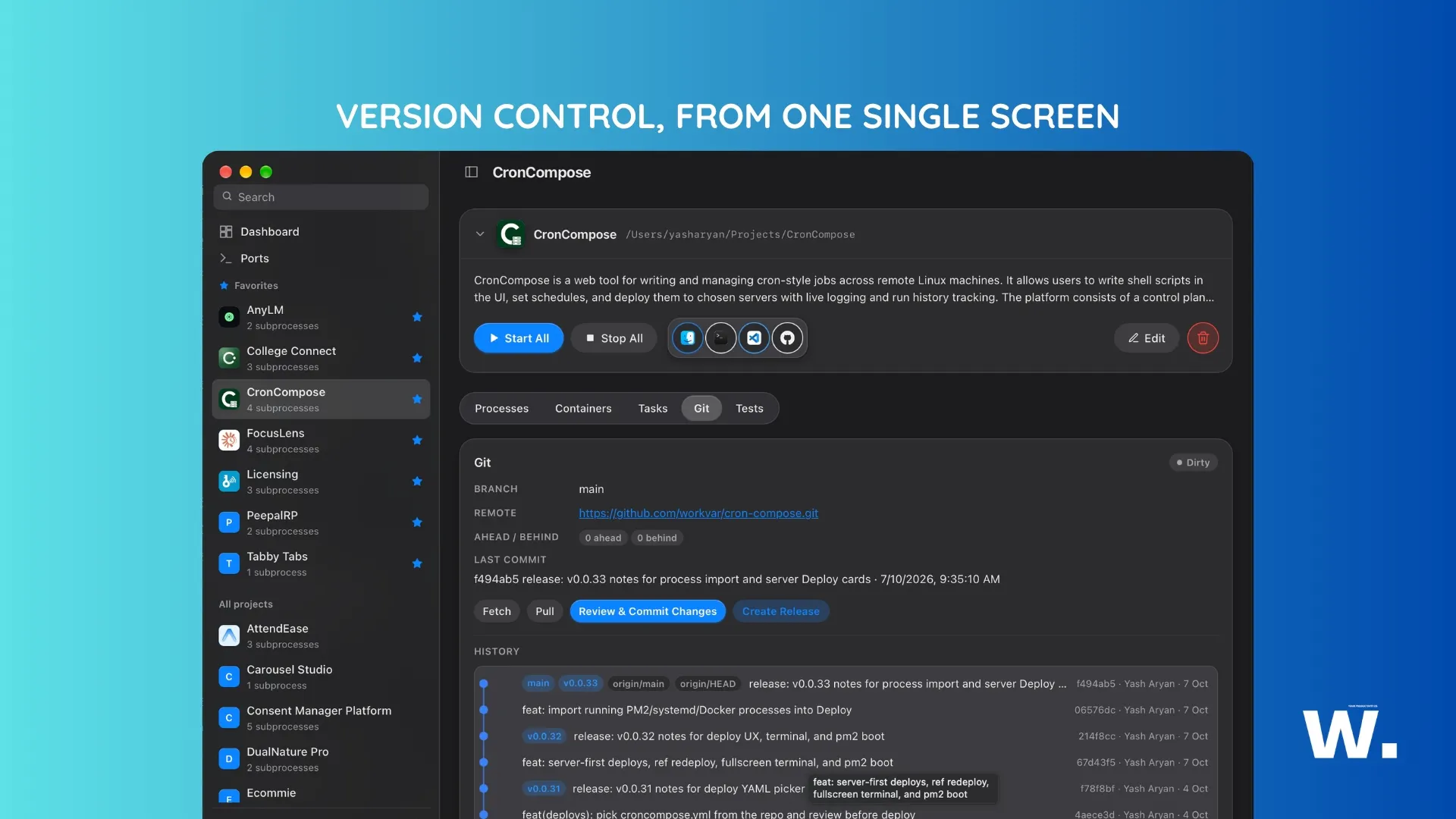Click the Search field in sidebar
Viewport: 1456px width, 819px height.
tap(321, 197)
